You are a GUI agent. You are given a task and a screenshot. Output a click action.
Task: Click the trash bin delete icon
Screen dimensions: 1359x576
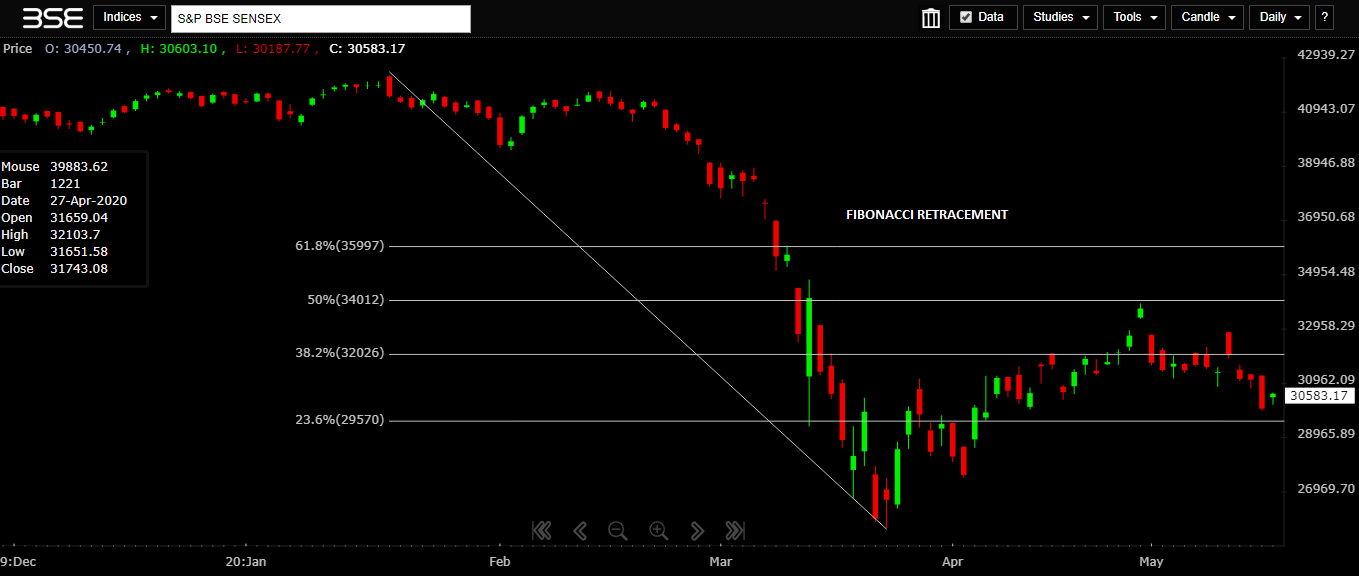click(x=930, y=18)
